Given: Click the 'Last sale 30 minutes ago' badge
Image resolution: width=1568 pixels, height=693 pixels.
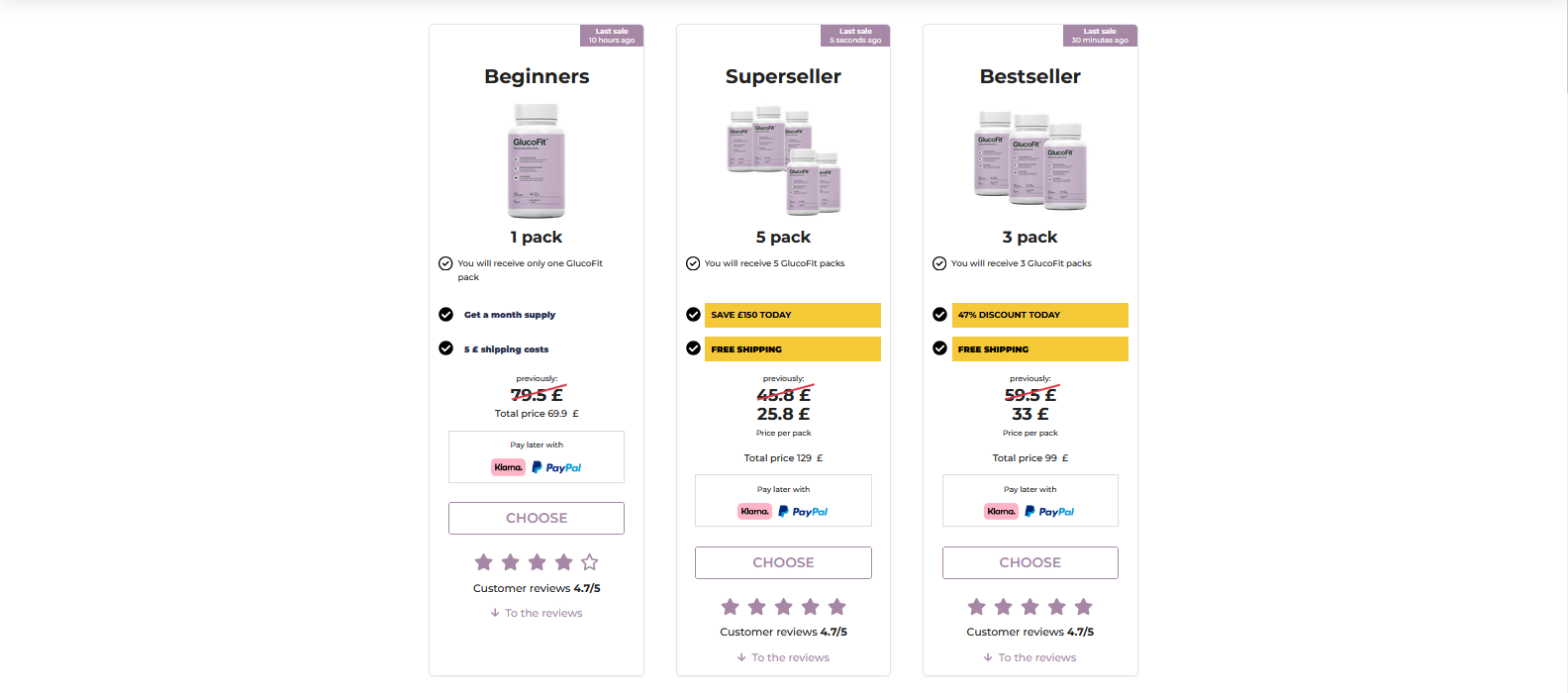Looking at the screenshot, I should (1100, 36).
